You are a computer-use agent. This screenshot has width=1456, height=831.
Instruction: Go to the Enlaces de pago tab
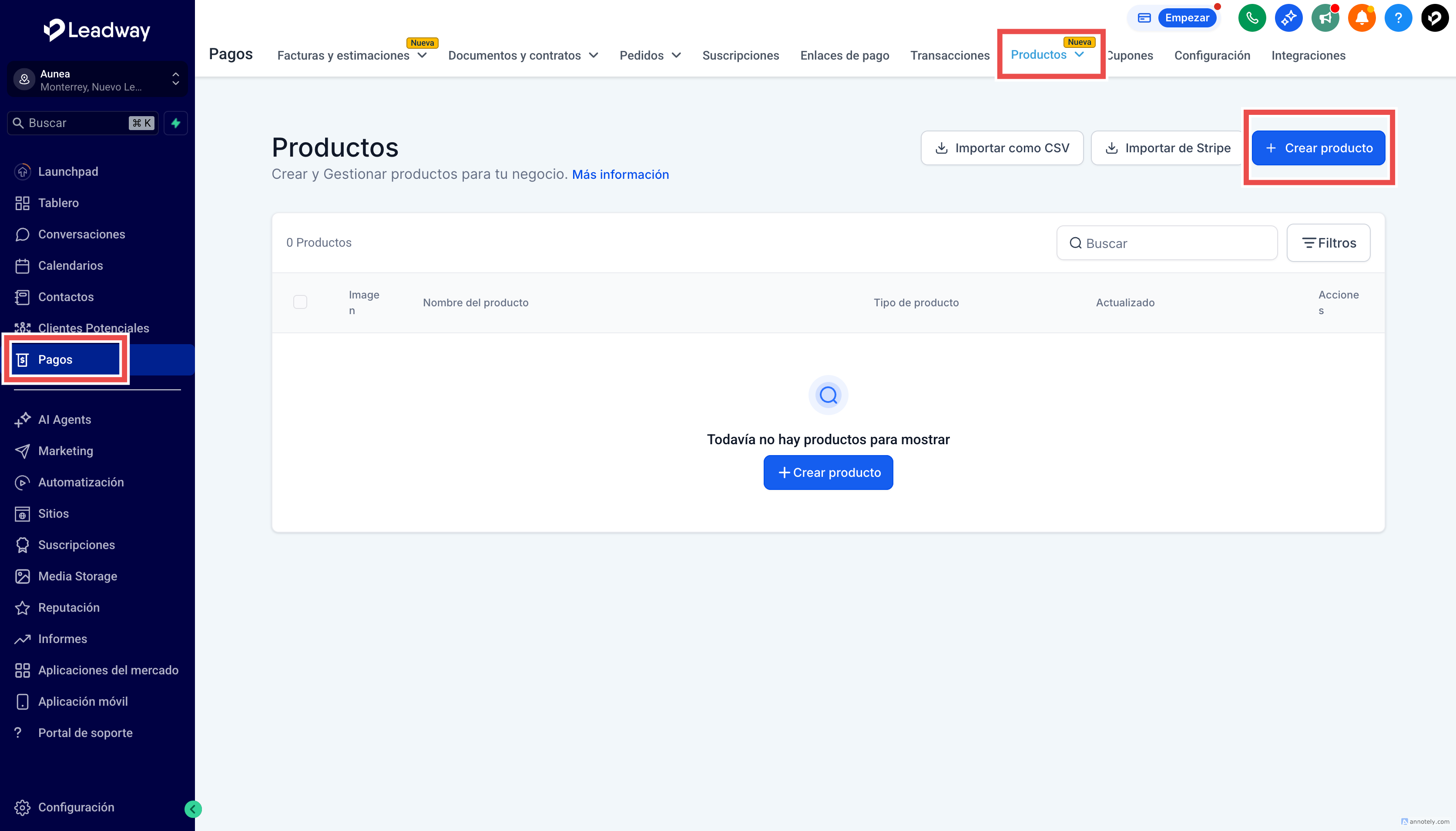844,55
